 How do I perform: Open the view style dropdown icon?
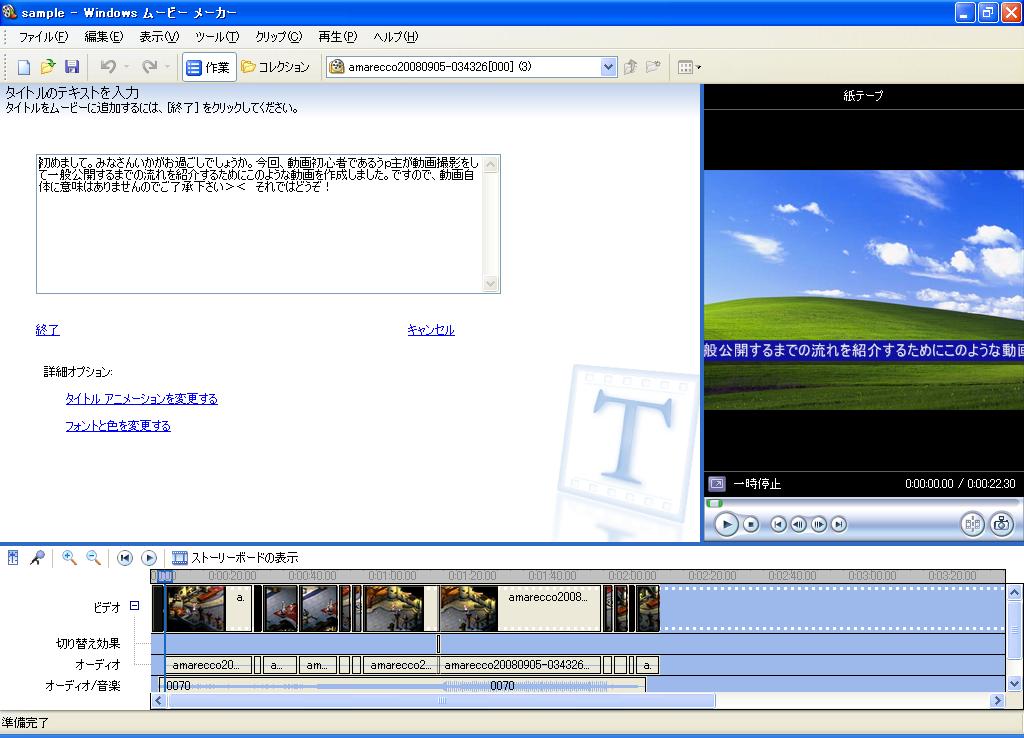point(689,67)
